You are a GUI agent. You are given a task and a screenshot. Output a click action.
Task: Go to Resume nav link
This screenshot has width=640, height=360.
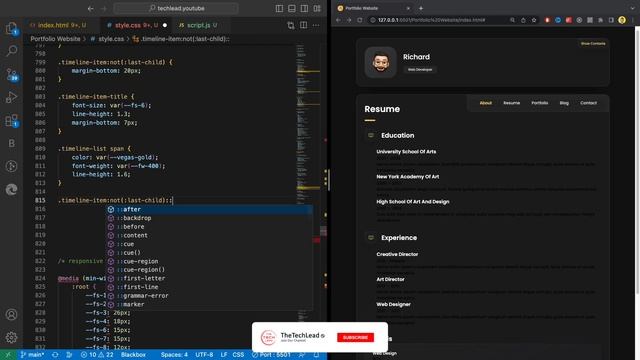coord(511,103)
